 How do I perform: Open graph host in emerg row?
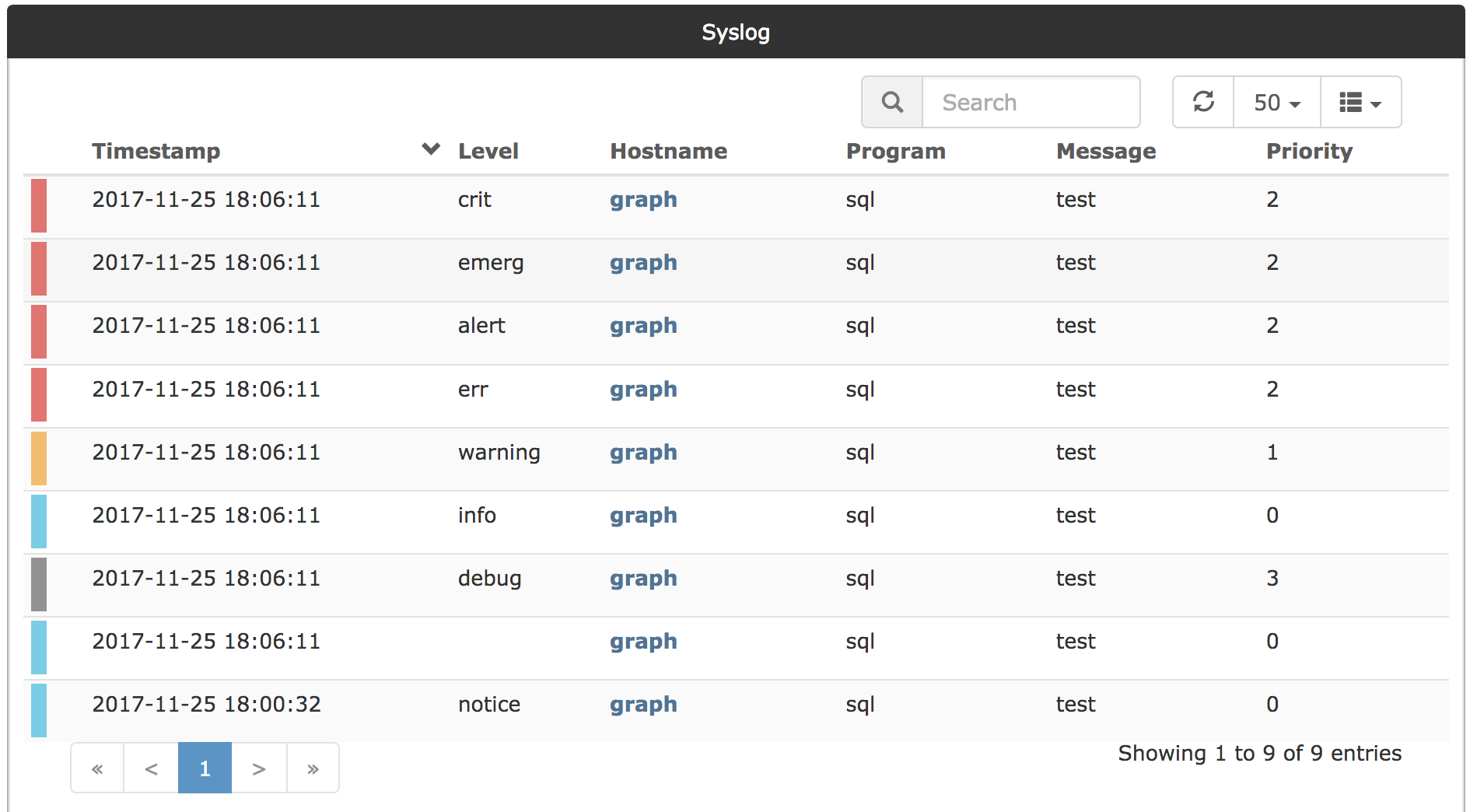(643, 264)
